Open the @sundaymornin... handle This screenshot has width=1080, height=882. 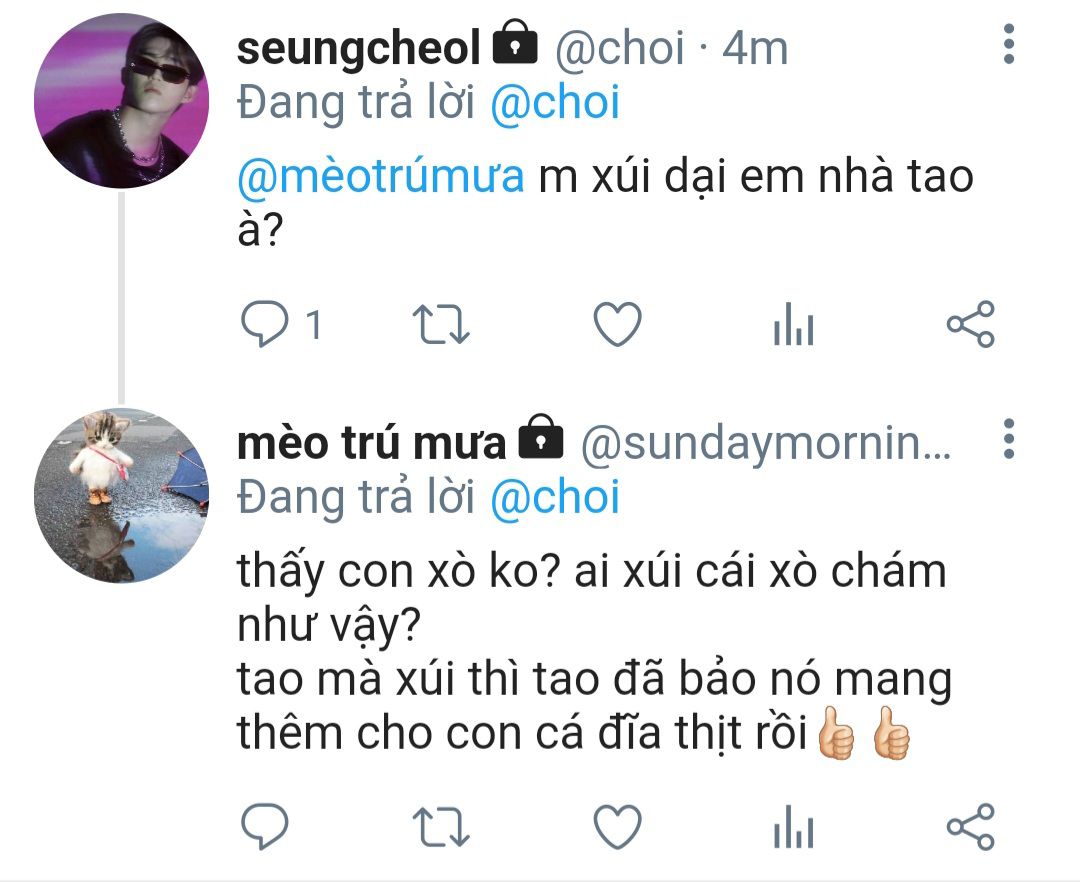[x=766, y=444]
